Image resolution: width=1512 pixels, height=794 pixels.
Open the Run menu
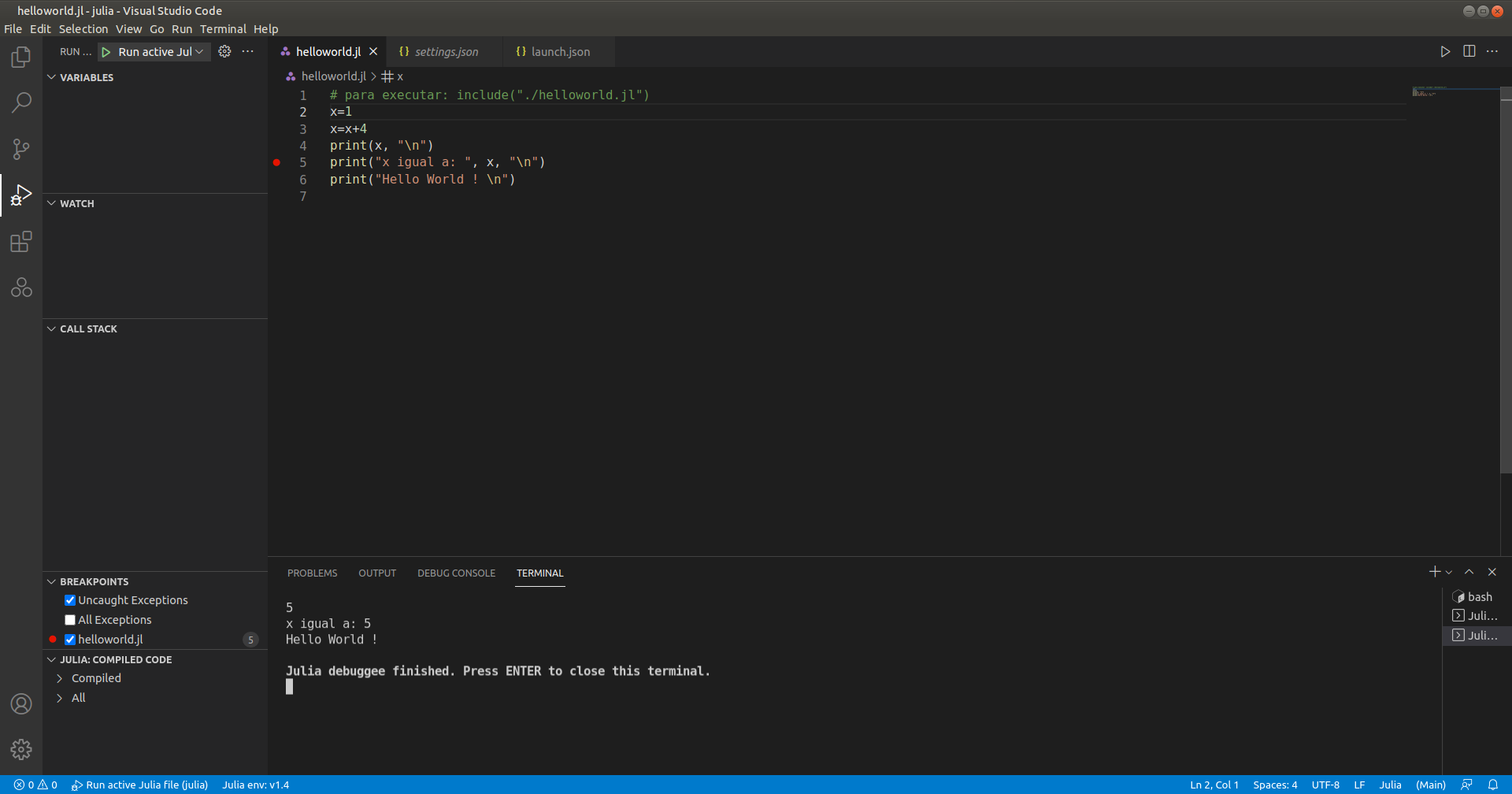coord(182,28)
